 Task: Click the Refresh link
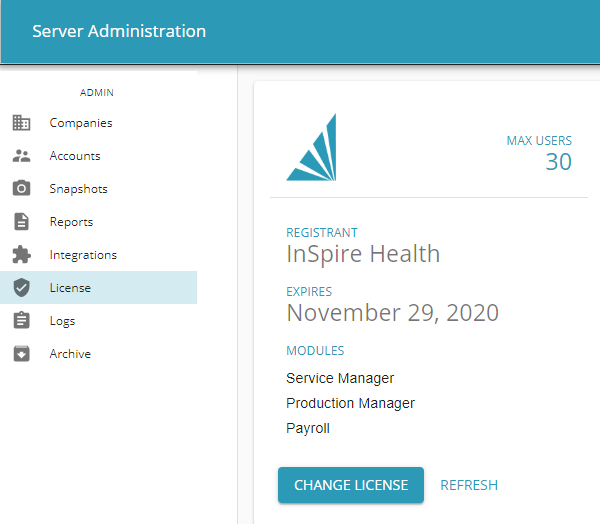[469, 485]
